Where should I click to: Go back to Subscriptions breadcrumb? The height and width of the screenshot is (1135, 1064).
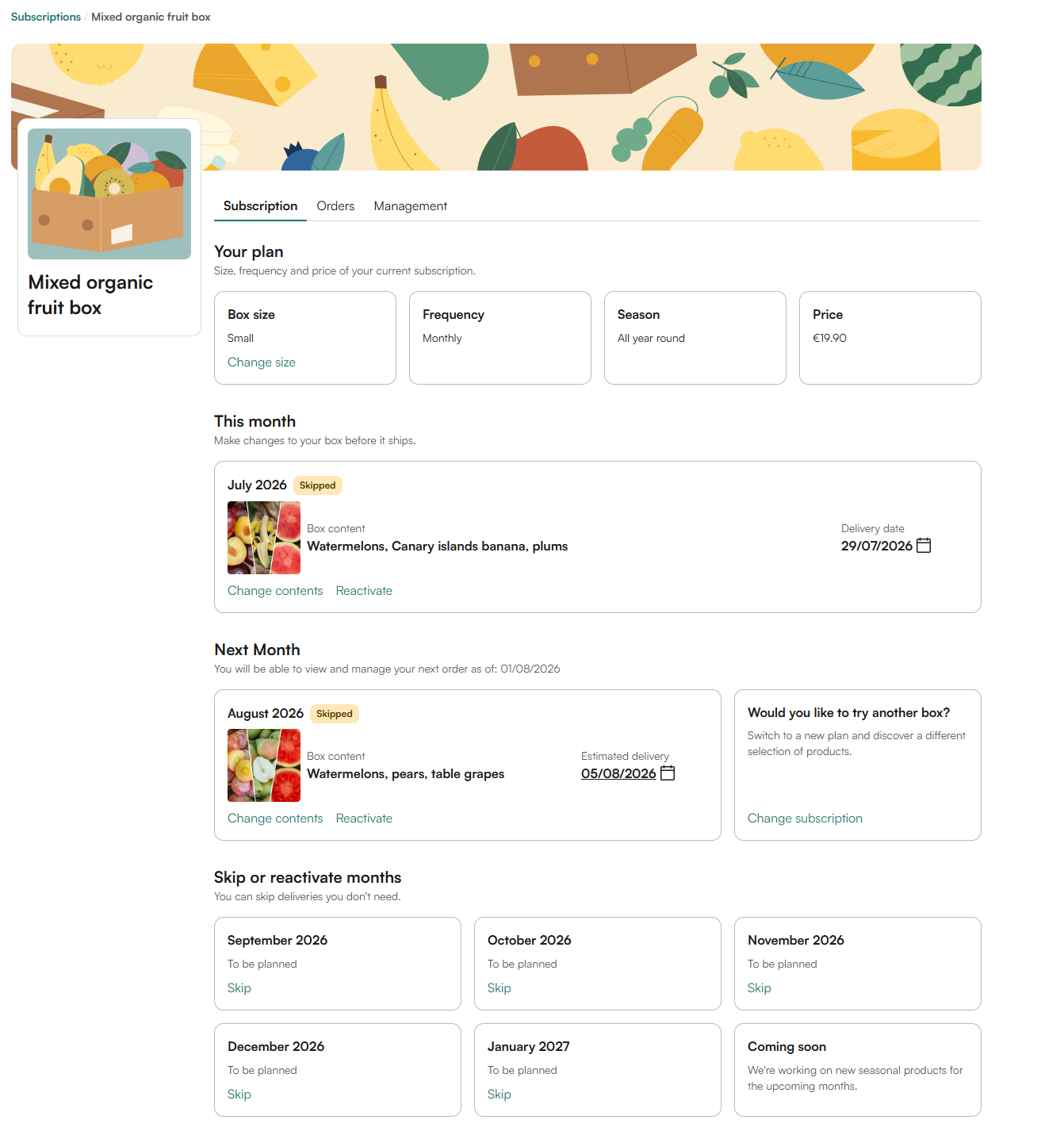pos(46,17)
